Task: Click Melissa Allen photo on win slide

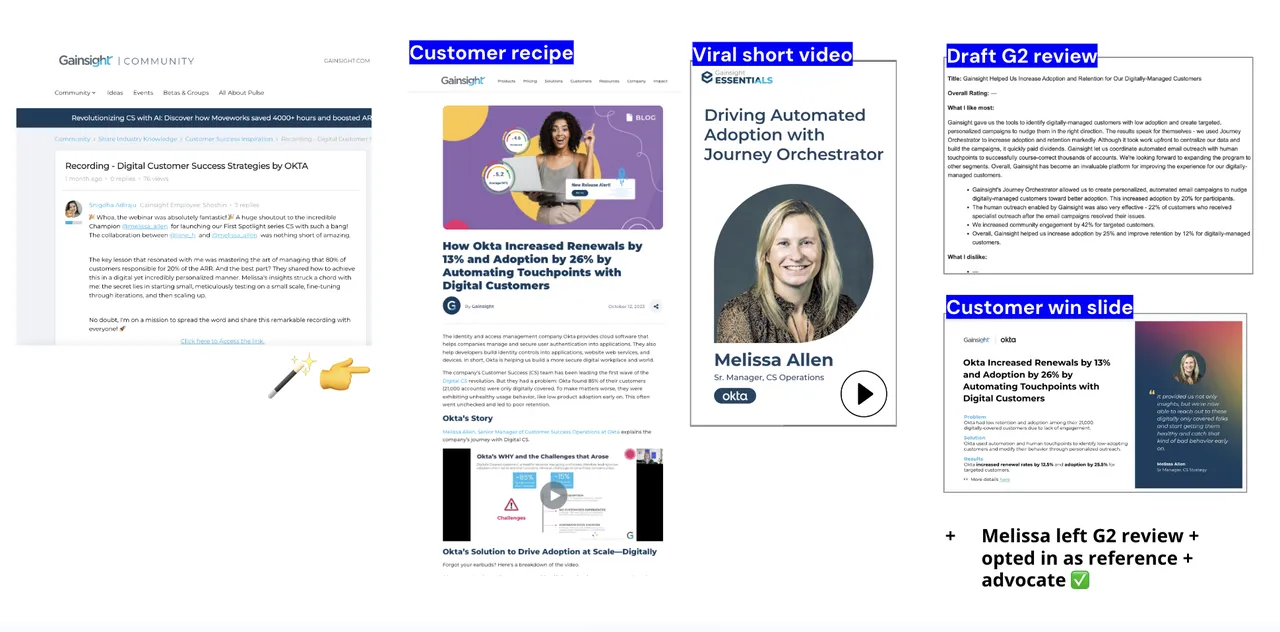Action: 1190,366
